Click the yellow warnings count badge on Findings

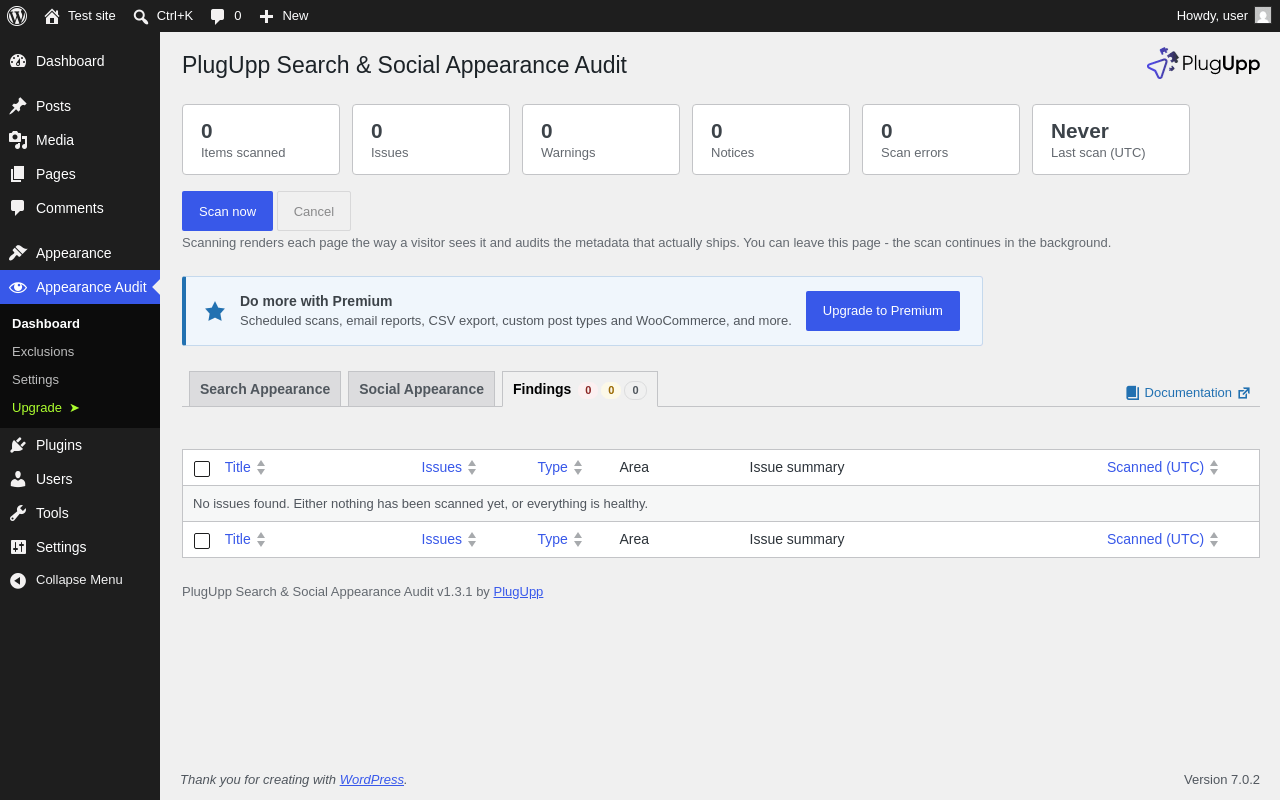[611, 390]
